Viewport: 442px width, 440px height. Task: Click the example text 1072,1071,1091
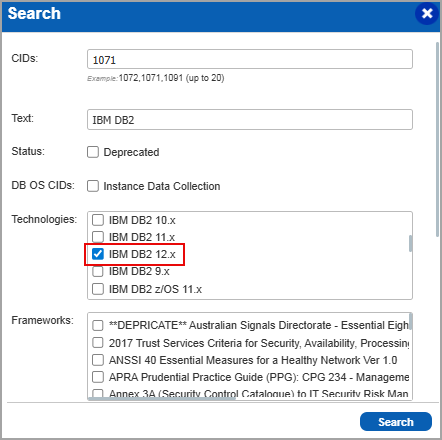click(151, 78)
